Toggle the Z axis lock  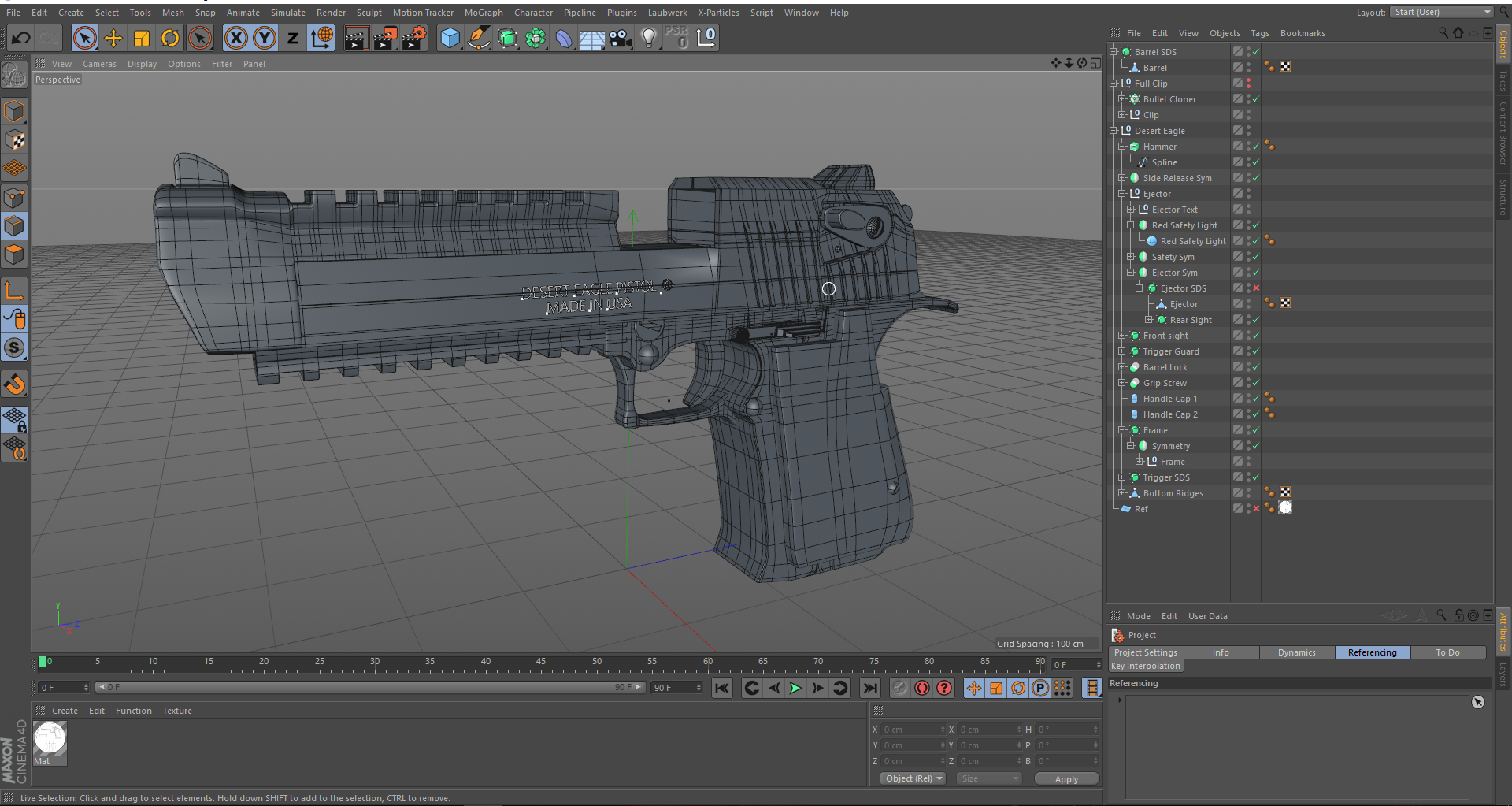(x=293, y=38)
